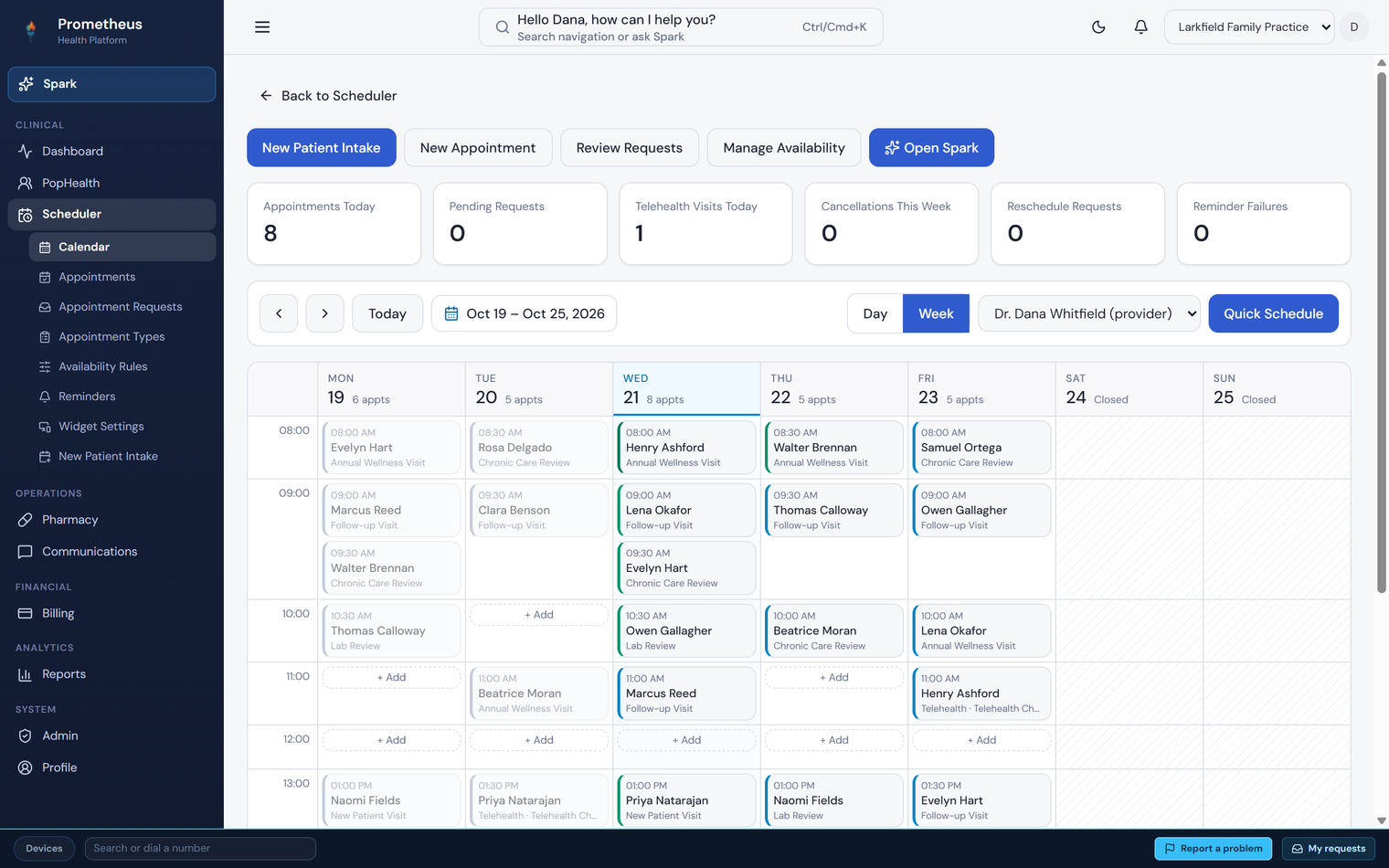This screenshot has height=868, width=1389.
Task: Jump to Today
Action: [387, 313]
